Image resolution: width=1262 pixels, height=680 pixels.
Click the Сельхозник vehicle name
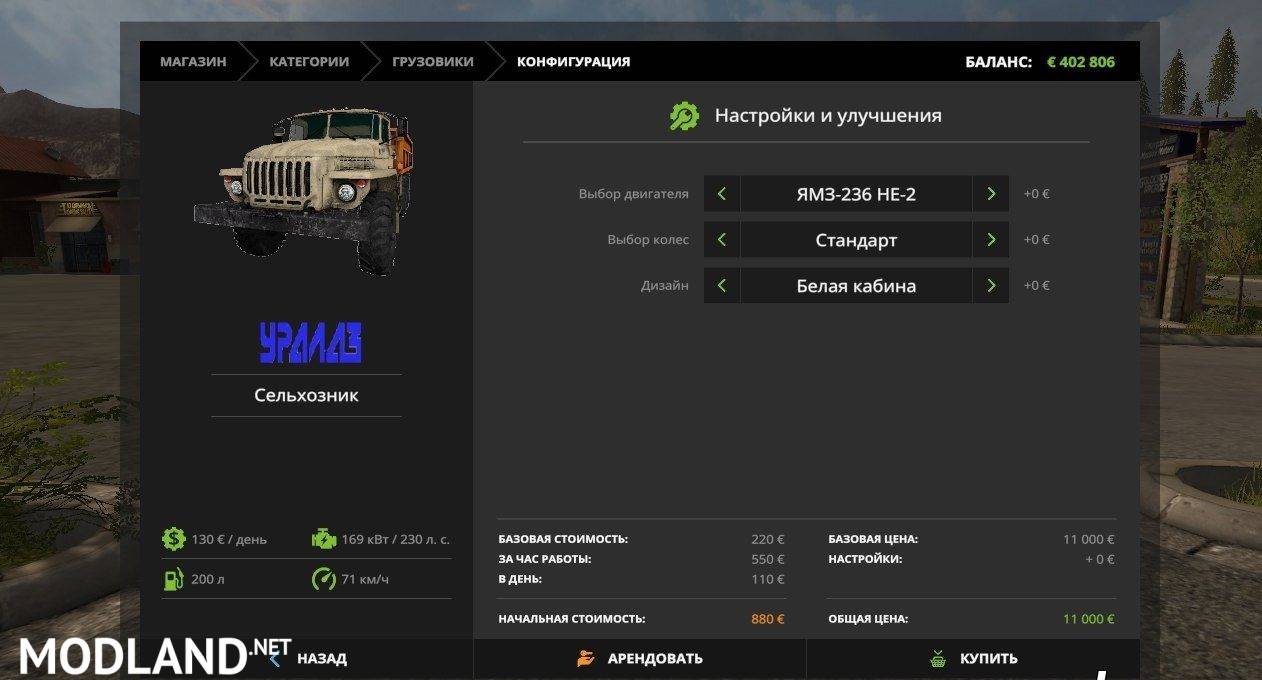pyautogui.click(x=306, y=395)
